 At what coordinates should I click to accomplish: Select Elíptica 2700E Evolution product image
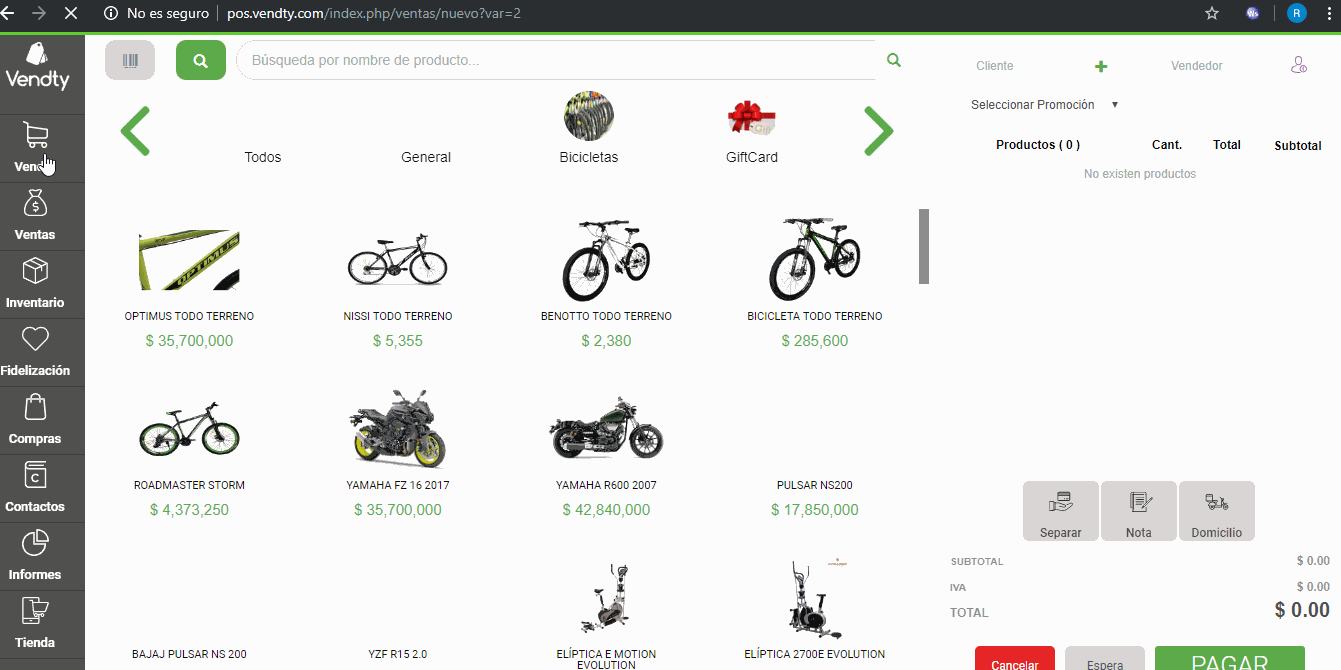(x=815, y=600)
